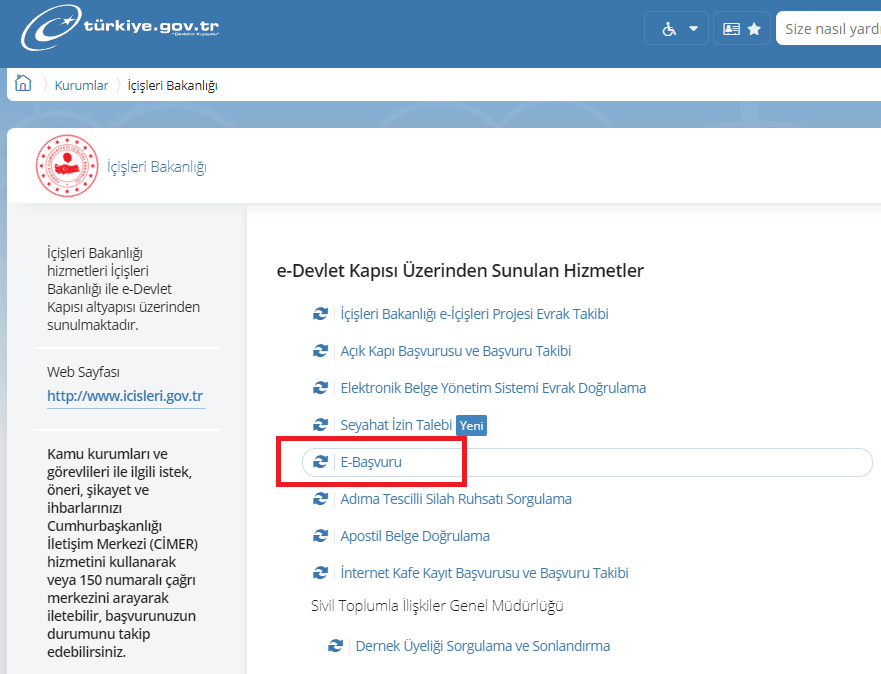Viewport: 881px width, 674px height.
Task: Select İçişleri Bakanlığı breadcrumb item
Action: click(172, 85)
